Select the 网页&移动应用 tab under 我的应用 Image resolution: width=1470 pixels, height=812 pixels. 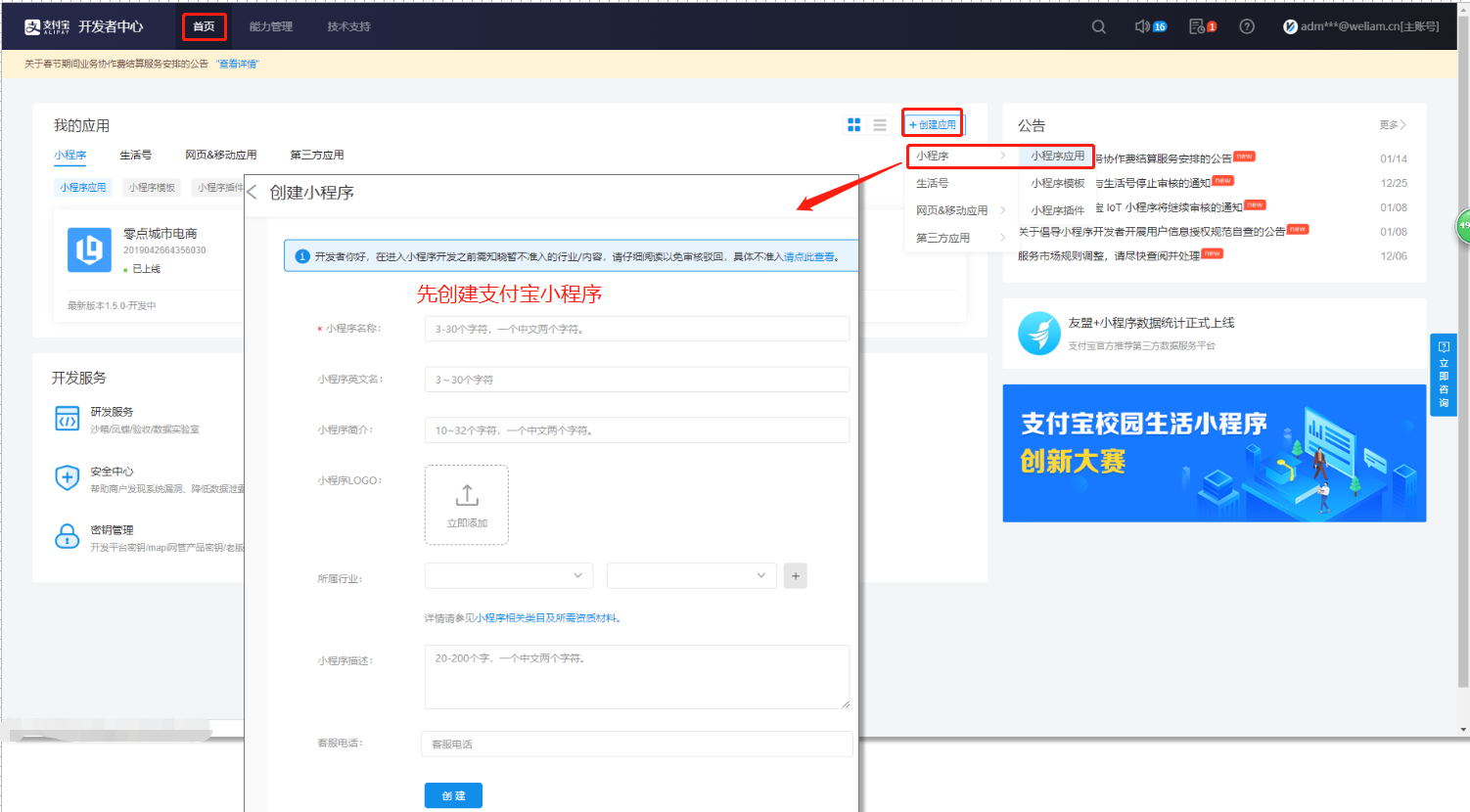(x=221, y=155)
